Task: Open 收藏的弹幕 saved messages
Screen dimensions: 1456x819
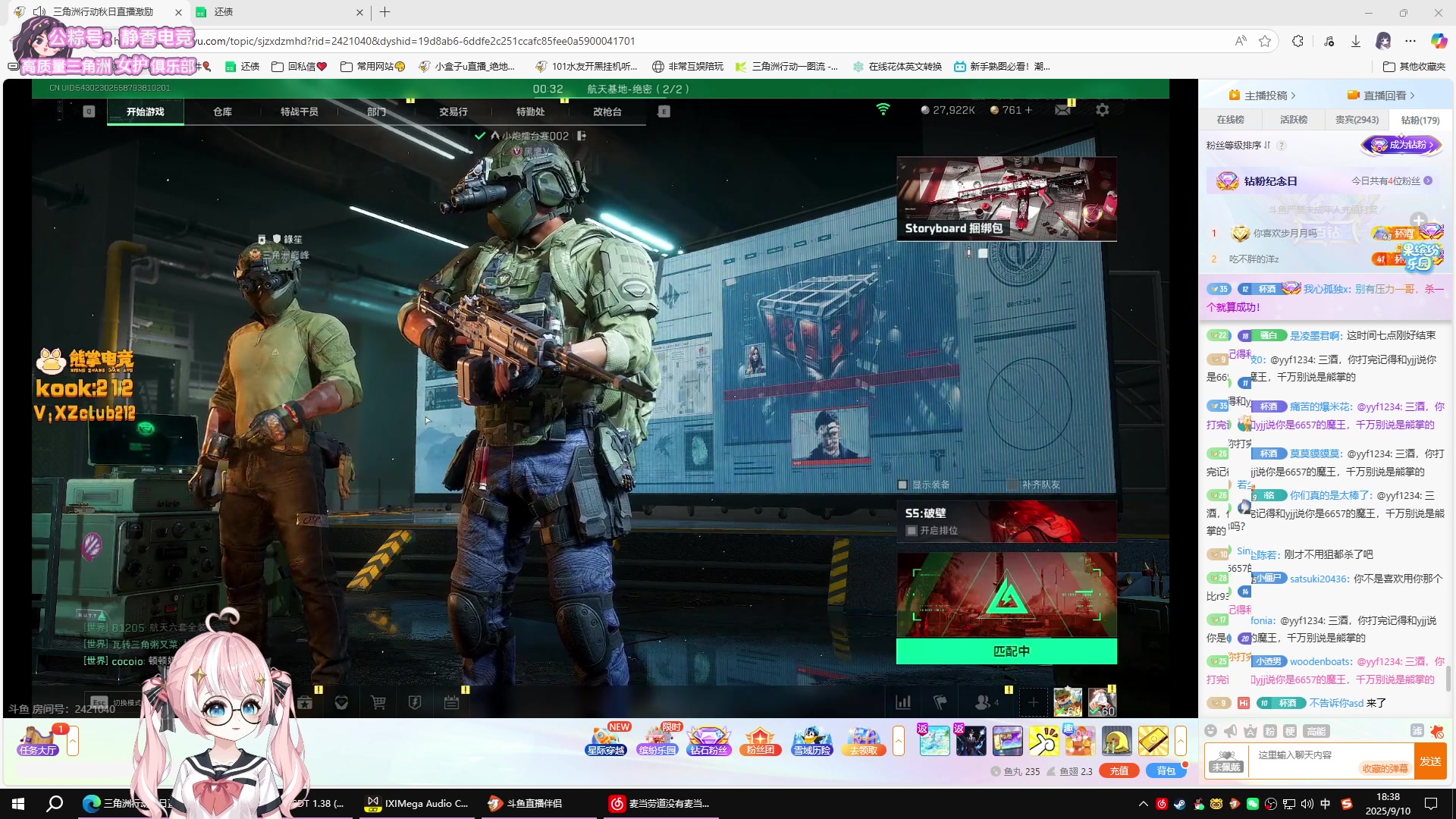Action: [1385, 769]
